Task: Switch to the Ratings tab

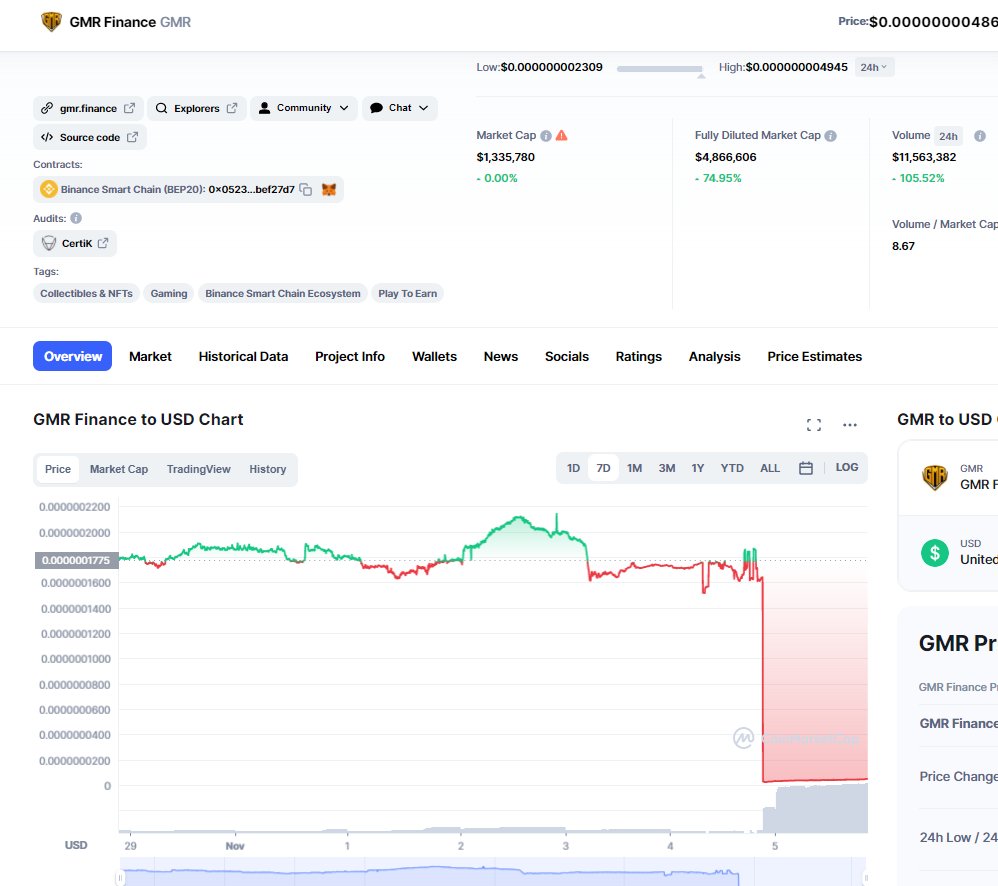Action: pos(639,356)
